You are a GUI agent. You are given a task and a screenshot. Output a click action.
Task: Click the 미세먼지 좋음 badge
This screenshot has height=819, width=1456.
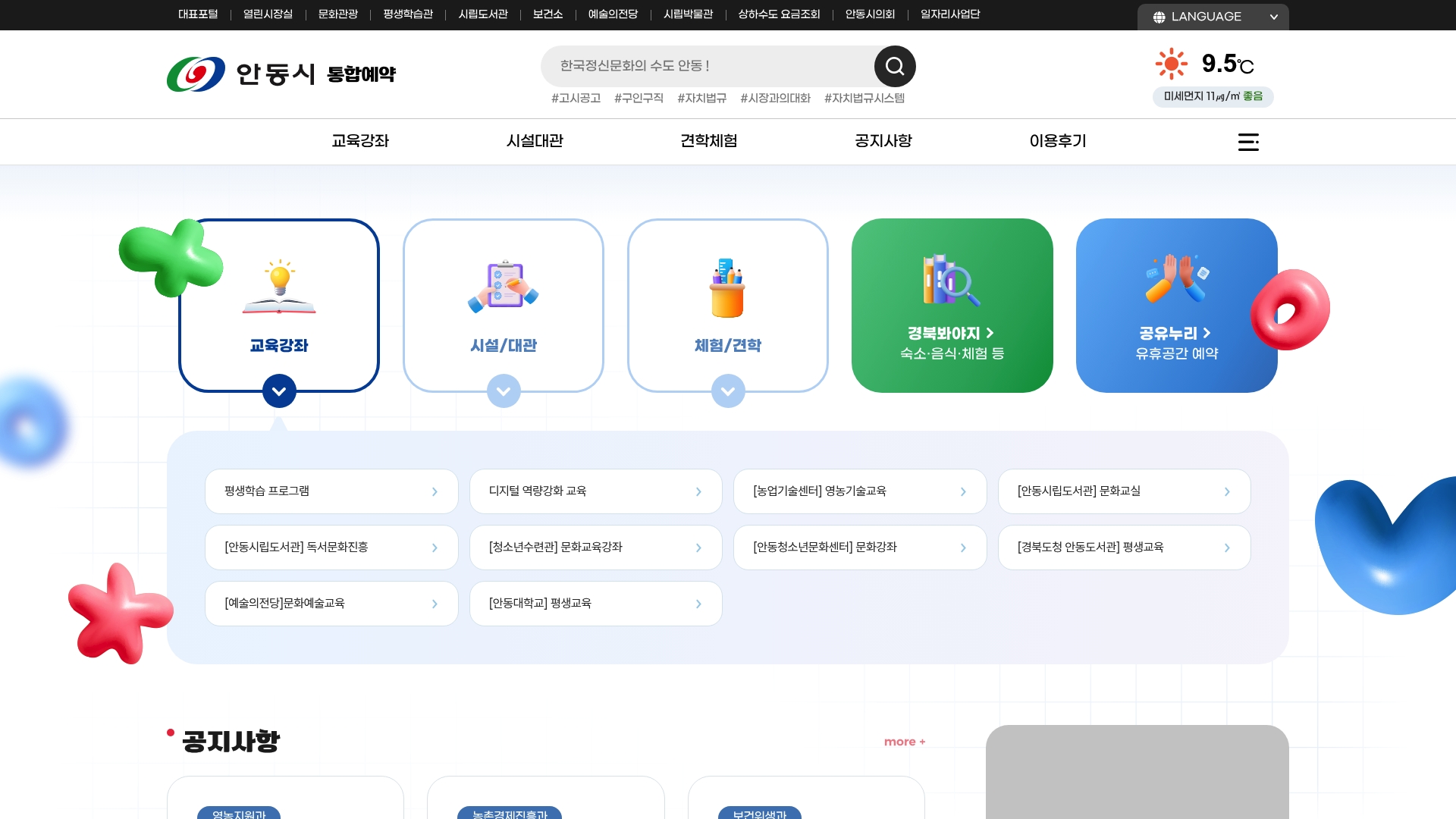1213,97
